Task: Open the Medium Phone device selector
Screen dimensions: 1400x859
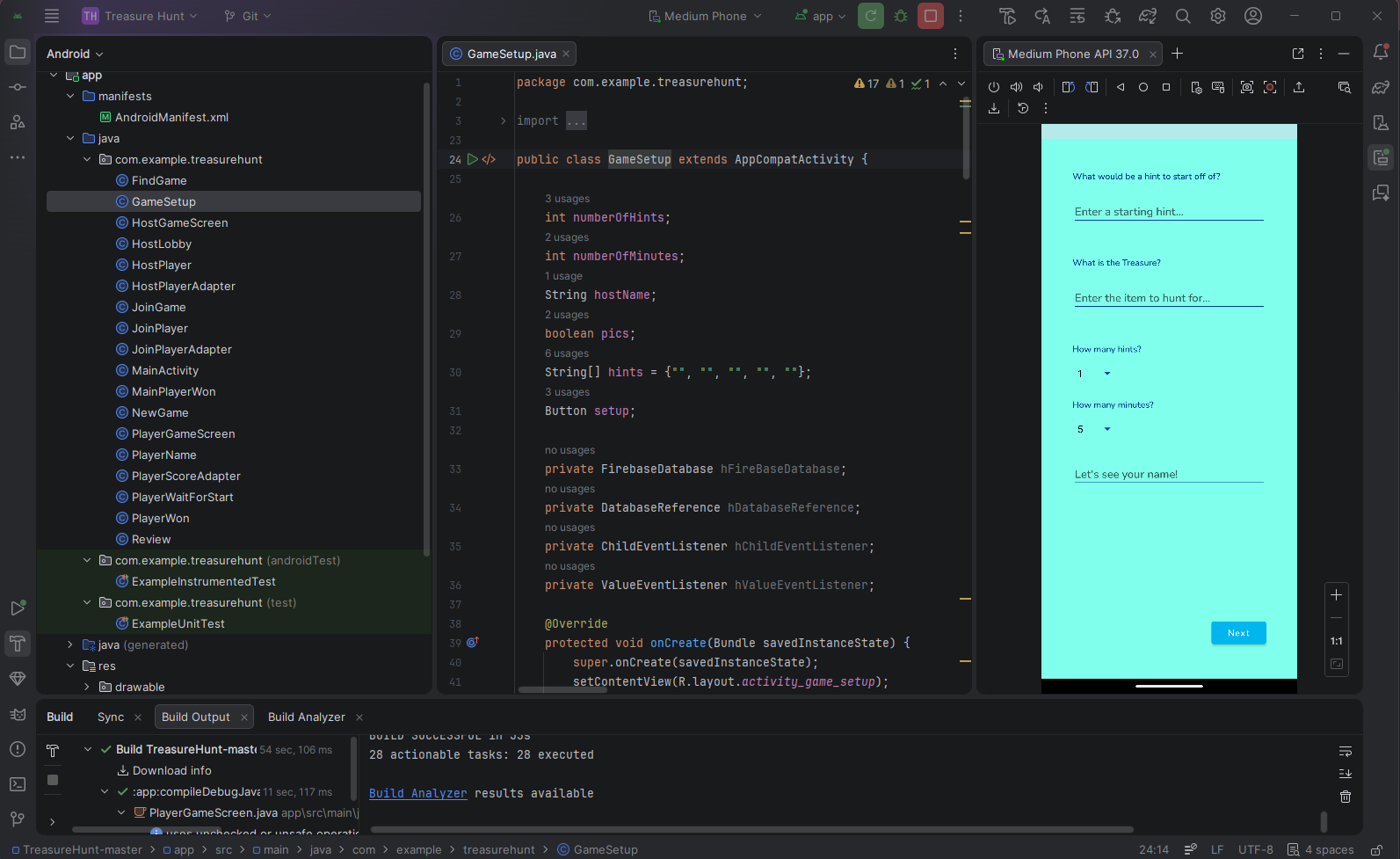Action: pyautogui.click(x=705, y=16)
